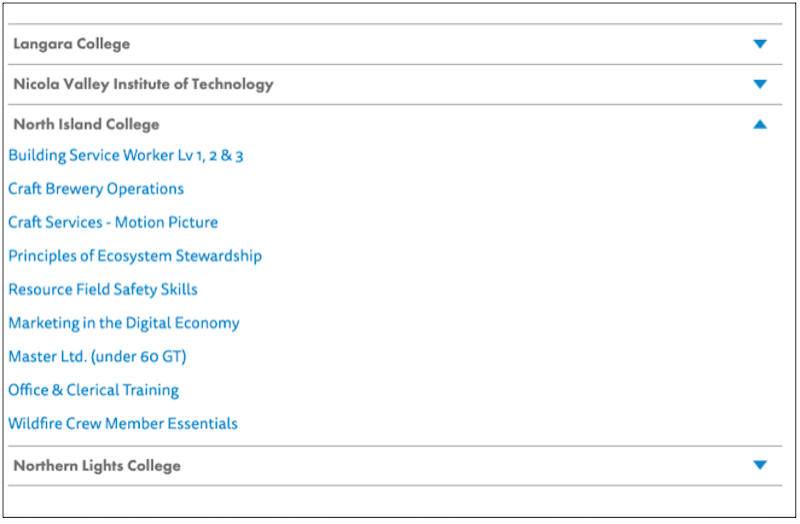Click the Nicola Valley Institute arrow icon
Image resolution: width=800 pixels, height=524 pixels.
point(759,84)
